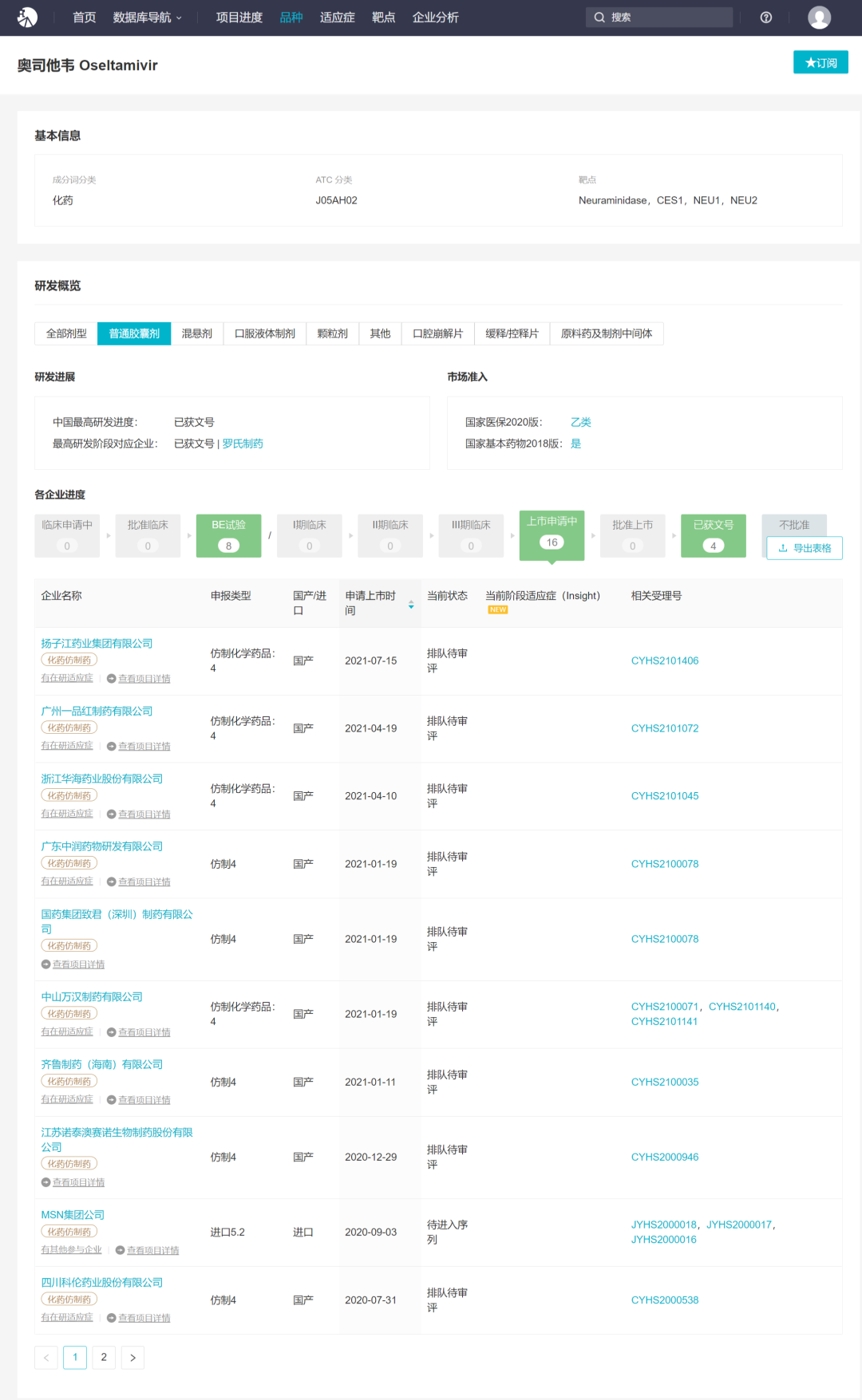Open acceptance number CYHS2101406
Image resolution: width=862 pixels, height=1400 pixels.
tap(665, 661)
